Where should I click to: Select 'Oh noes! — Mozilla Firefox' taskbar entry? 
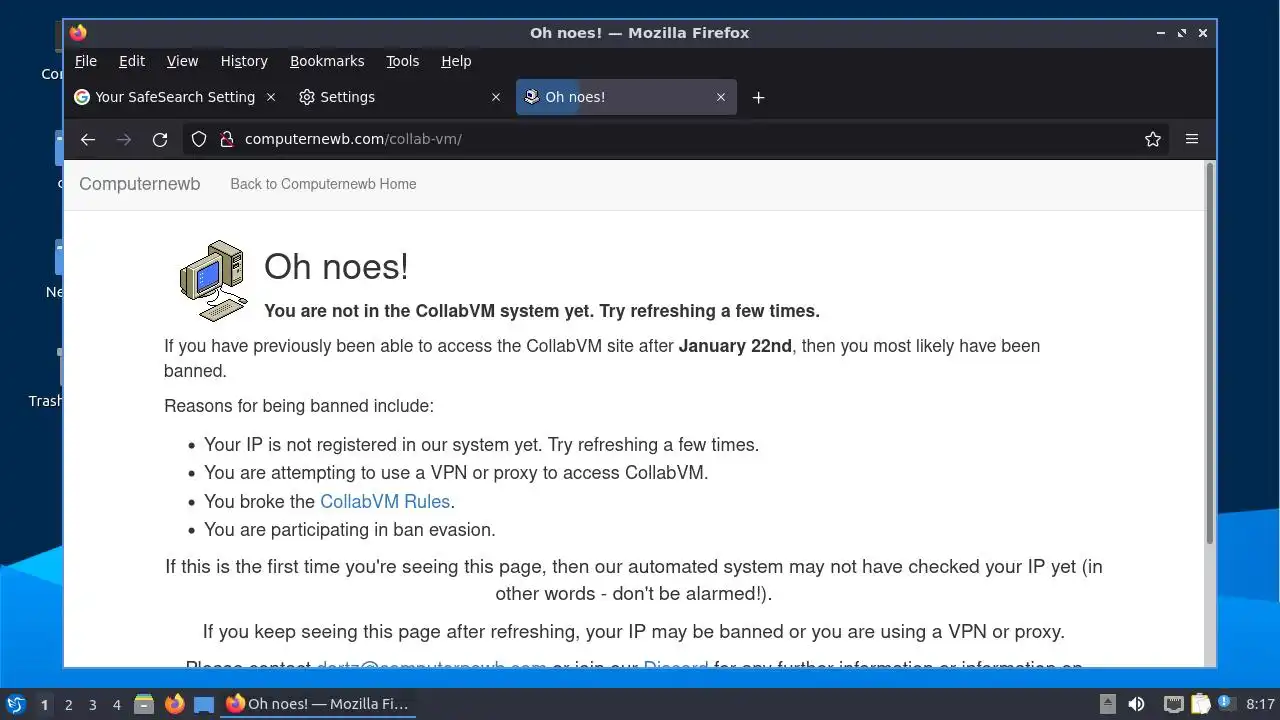[x=318, y=704]
